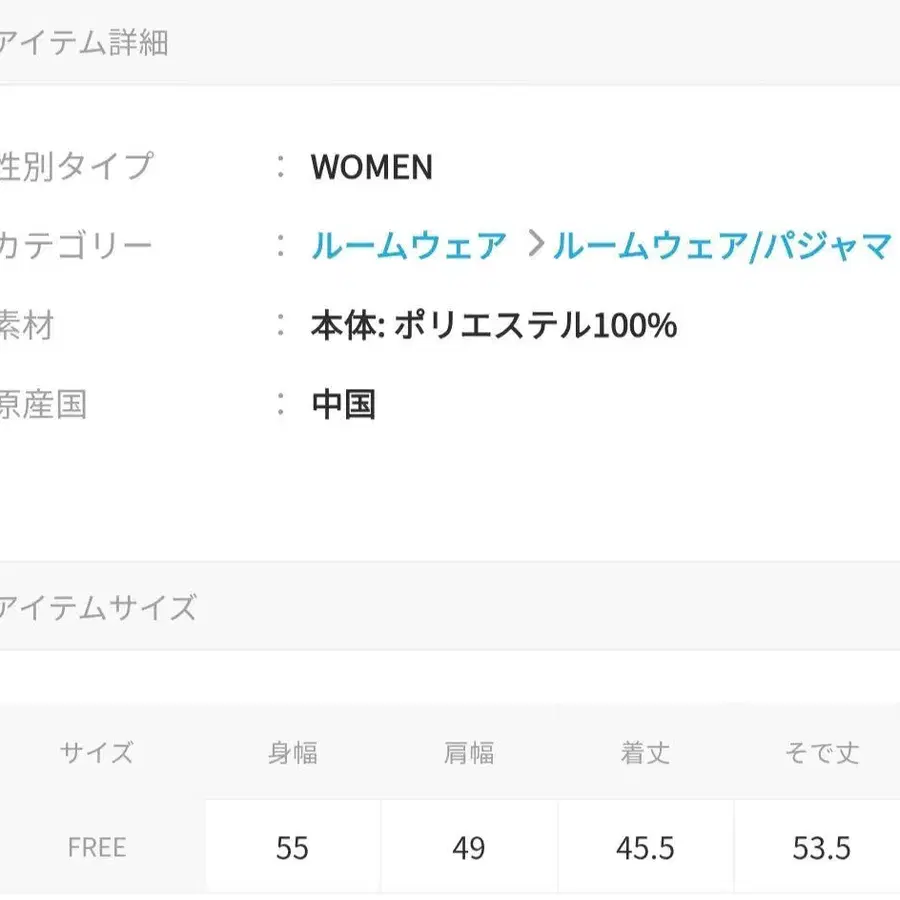900x900 pixels.
Task: Click the 肩幅 column header
Action: tap(470, 753)
